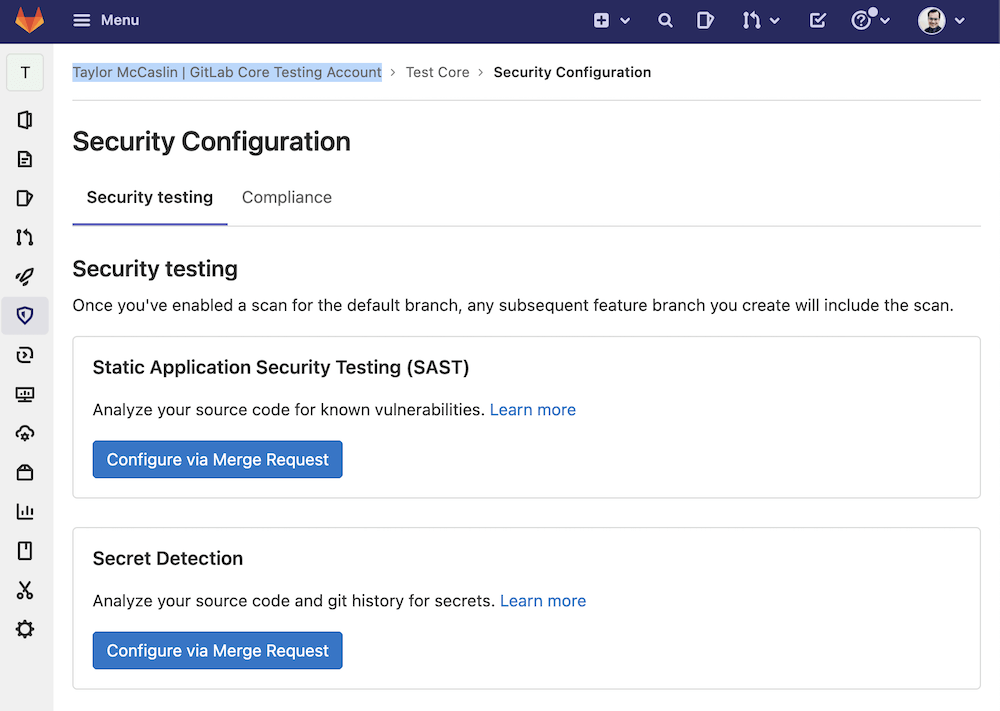Switch to the Compliance tab

(287, 197)
